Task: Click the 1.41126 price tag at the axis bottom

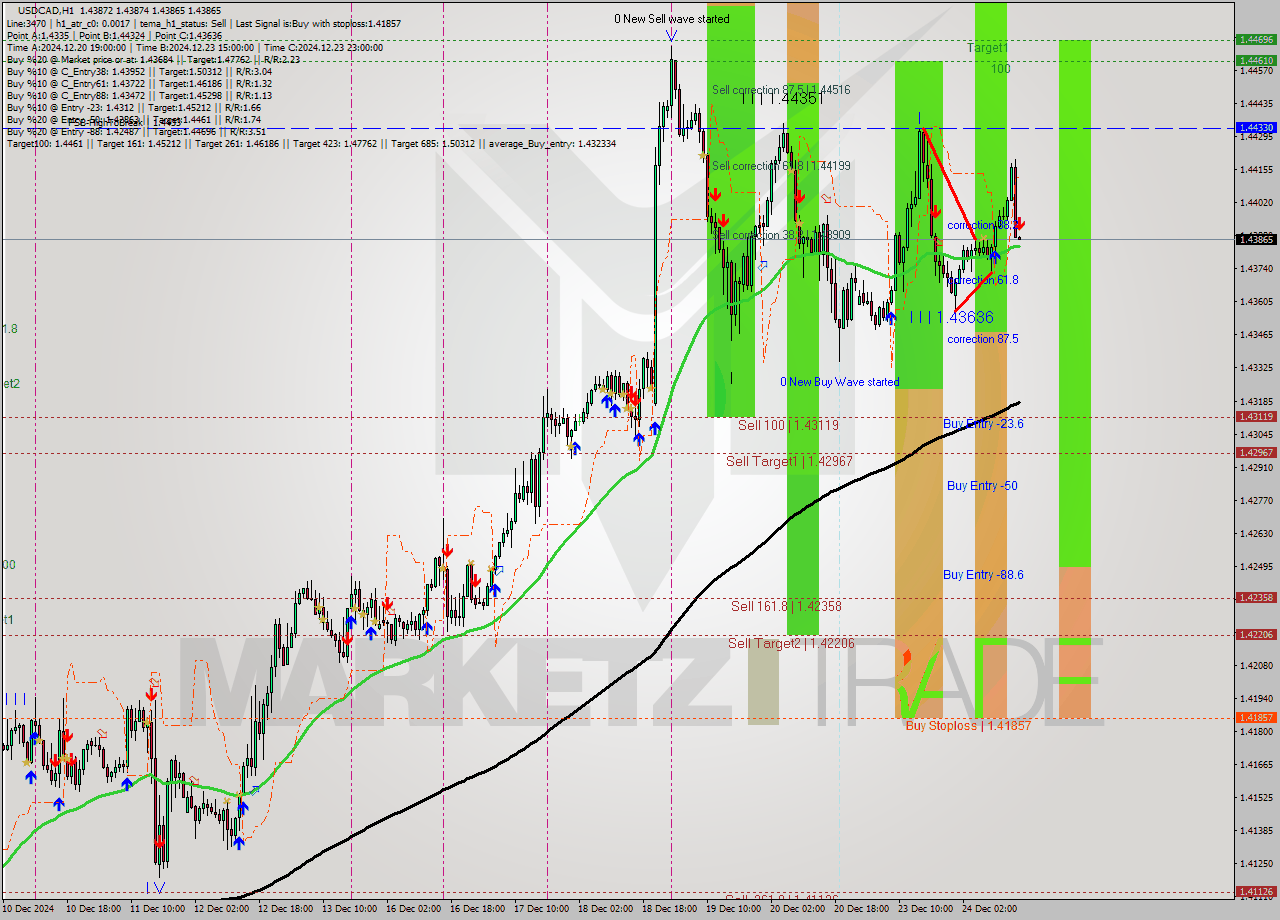Action: click(x=1255, y=891)
